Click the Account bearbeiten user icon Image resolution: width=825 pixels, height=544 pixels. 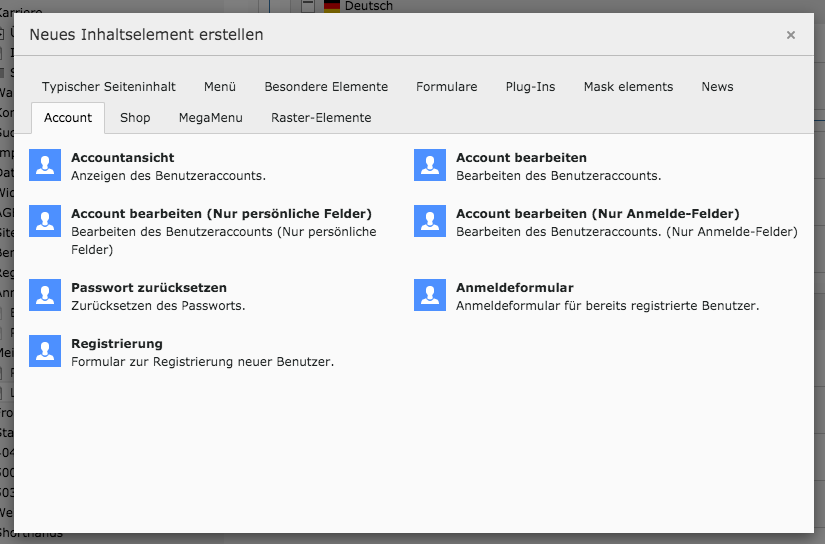click(x=430, y=165)
